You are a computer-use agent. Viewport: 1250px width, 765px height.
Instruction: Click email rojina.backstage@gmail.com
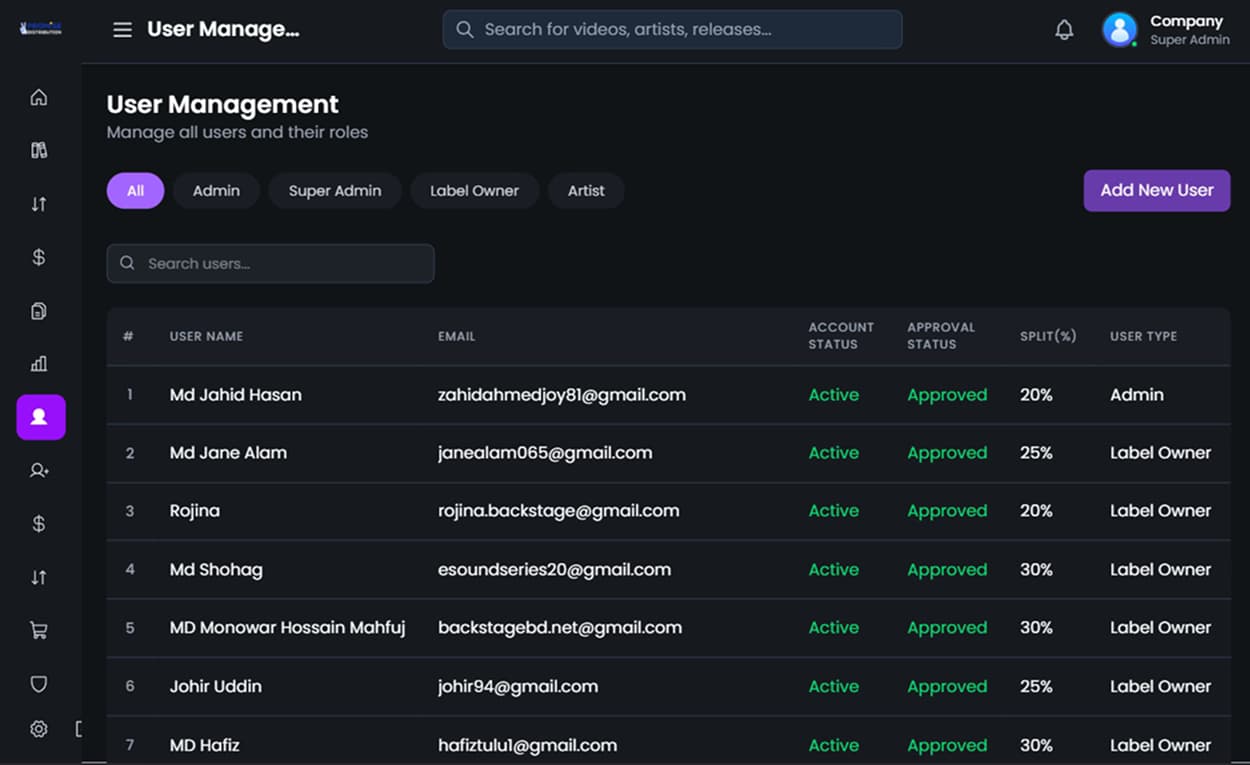[x=558, y=511]
